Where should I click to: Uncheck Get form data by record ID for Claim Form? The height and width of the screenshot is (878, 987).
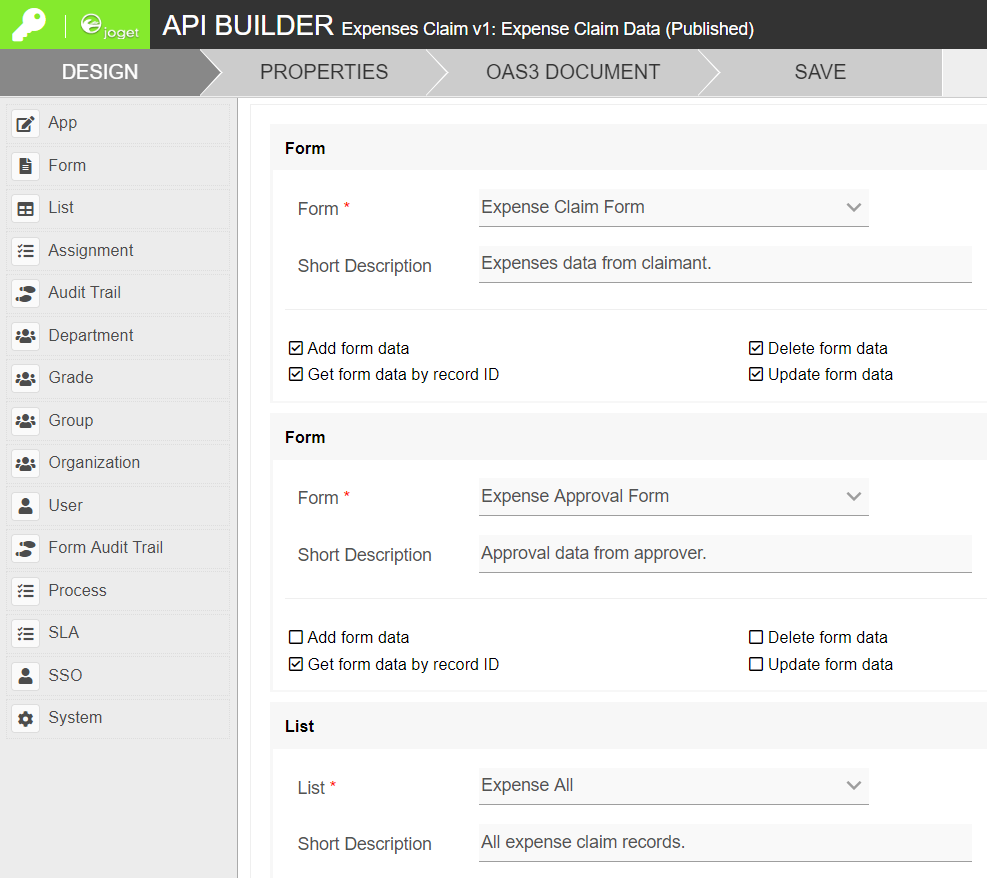[295, 374]
